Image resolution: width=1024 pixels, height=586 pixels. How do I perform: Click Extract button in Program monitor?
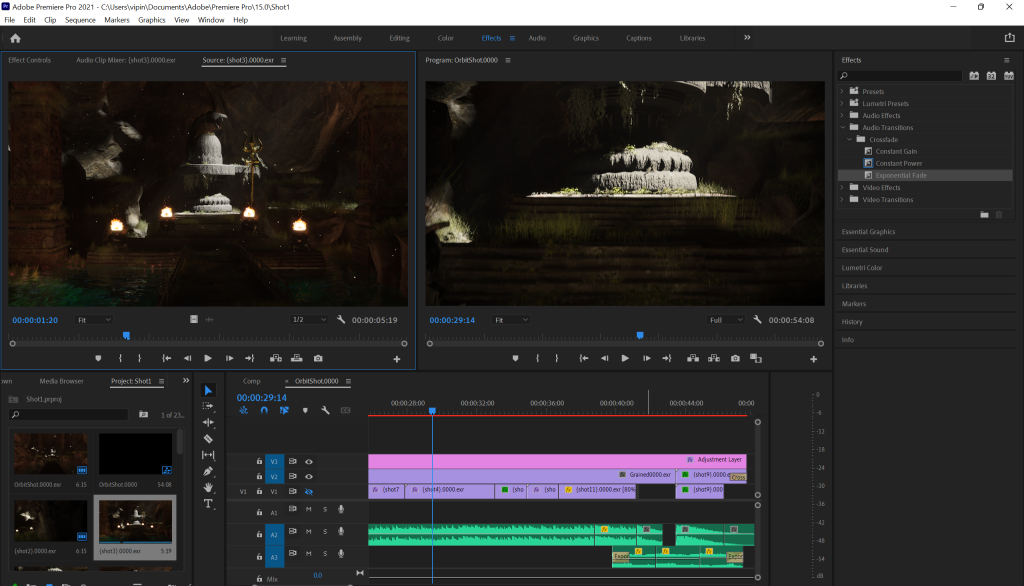[714, 359]
